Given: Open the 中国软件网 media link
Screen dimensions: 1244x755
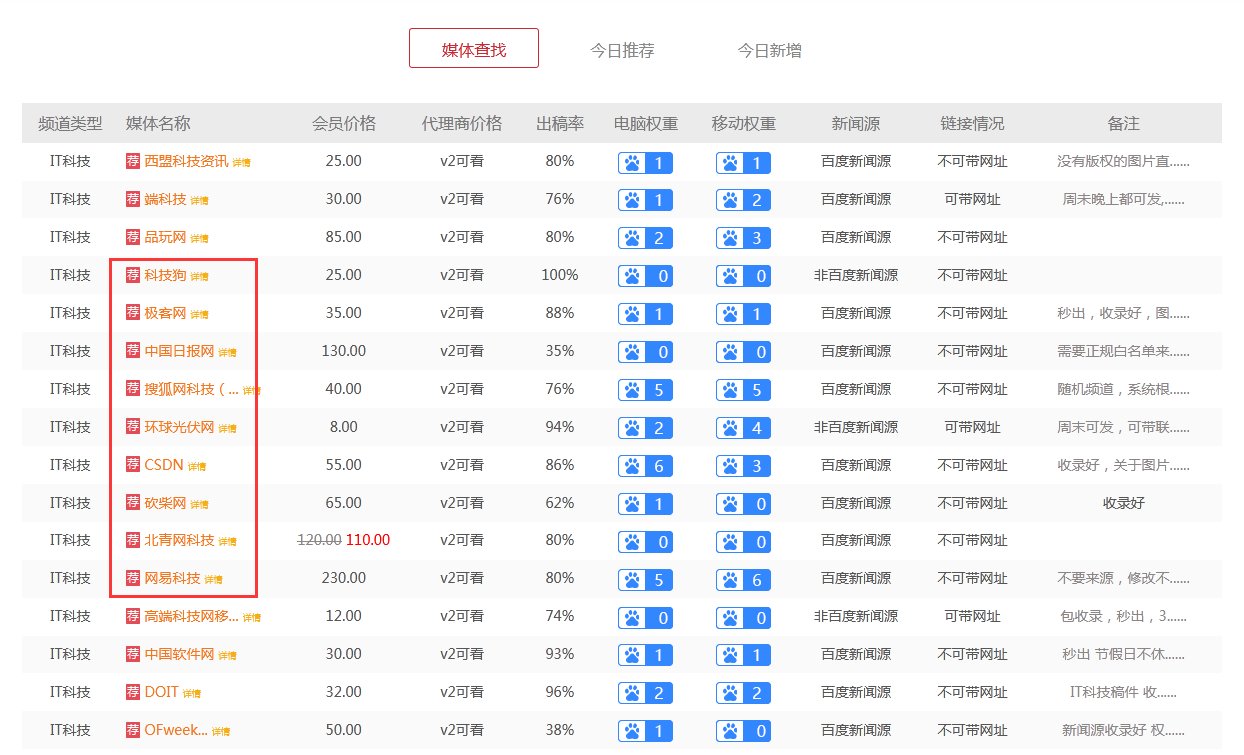Looking at the screenshot, I should pos(179,653).
